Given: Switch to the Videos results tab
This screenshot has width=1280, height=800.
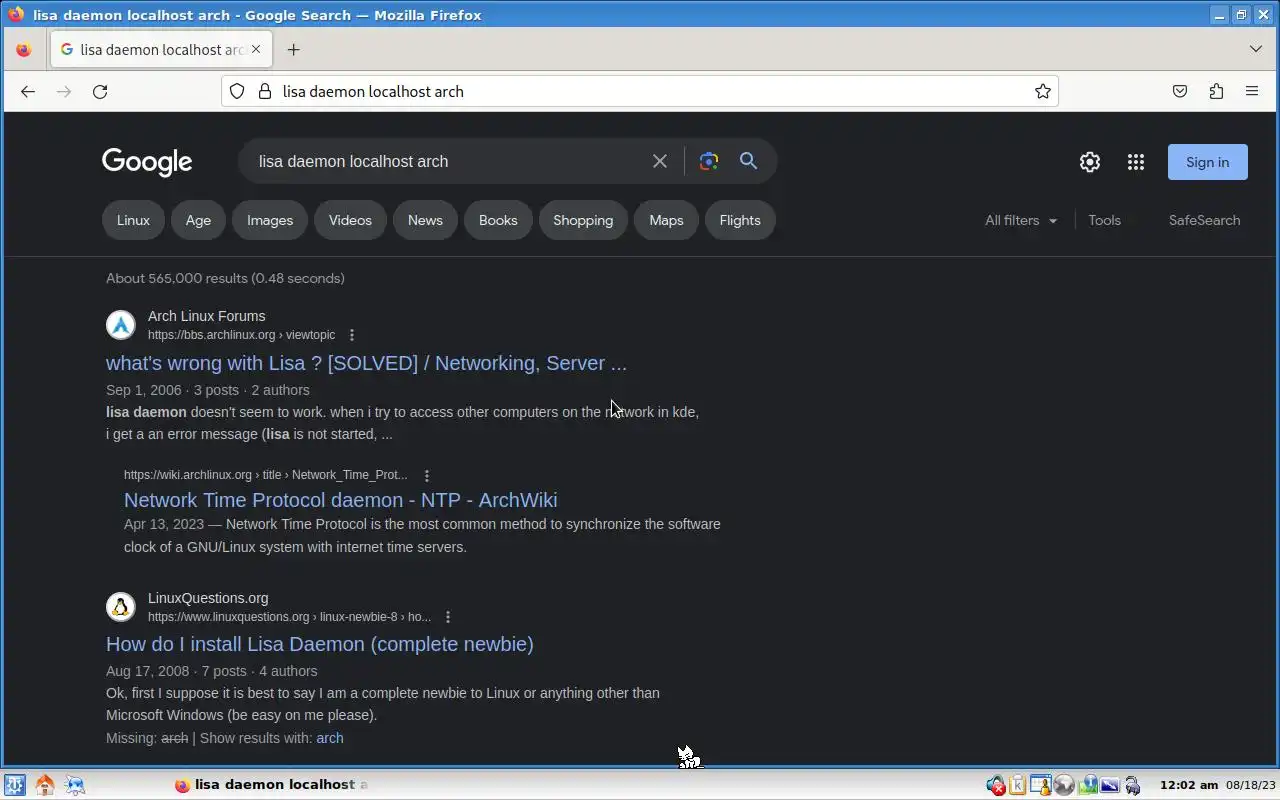Looking at the screenshot, I should tap(350, 220).
